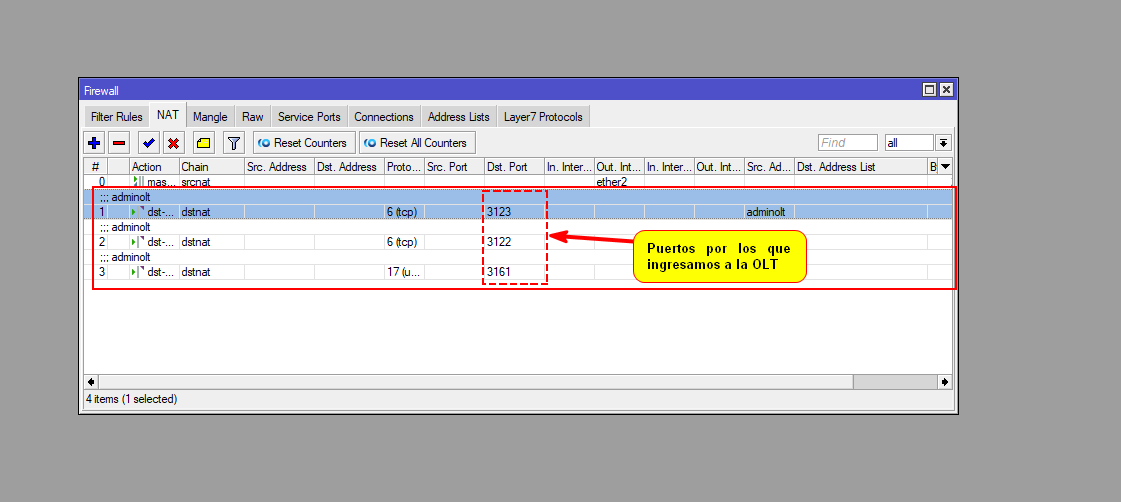Select the Address Lists tab
Image resolution: width=1121 pixels, height=502 pixels.
pyautogui.click(x=458, y=117)
